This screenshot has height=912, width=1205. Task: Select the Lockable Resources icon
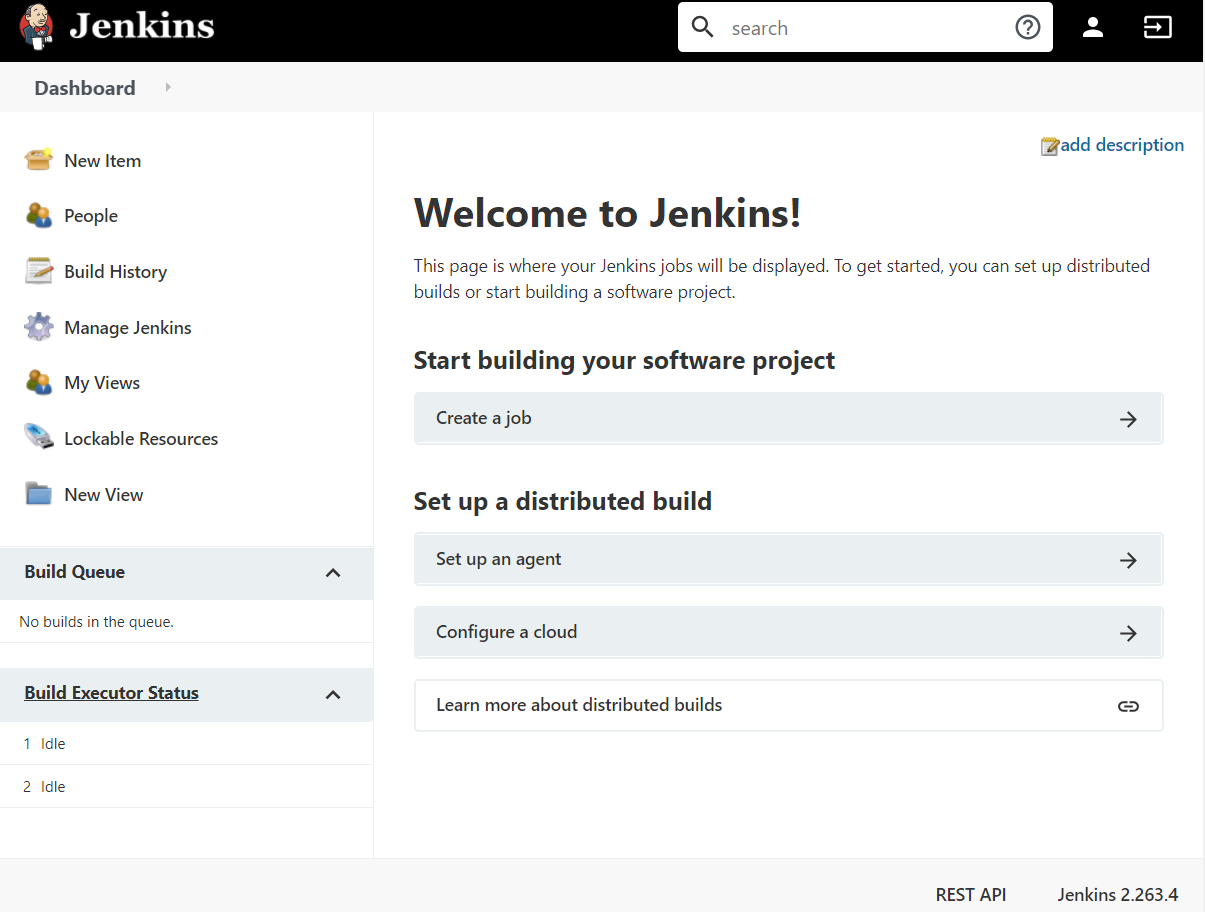pos(38,438)
